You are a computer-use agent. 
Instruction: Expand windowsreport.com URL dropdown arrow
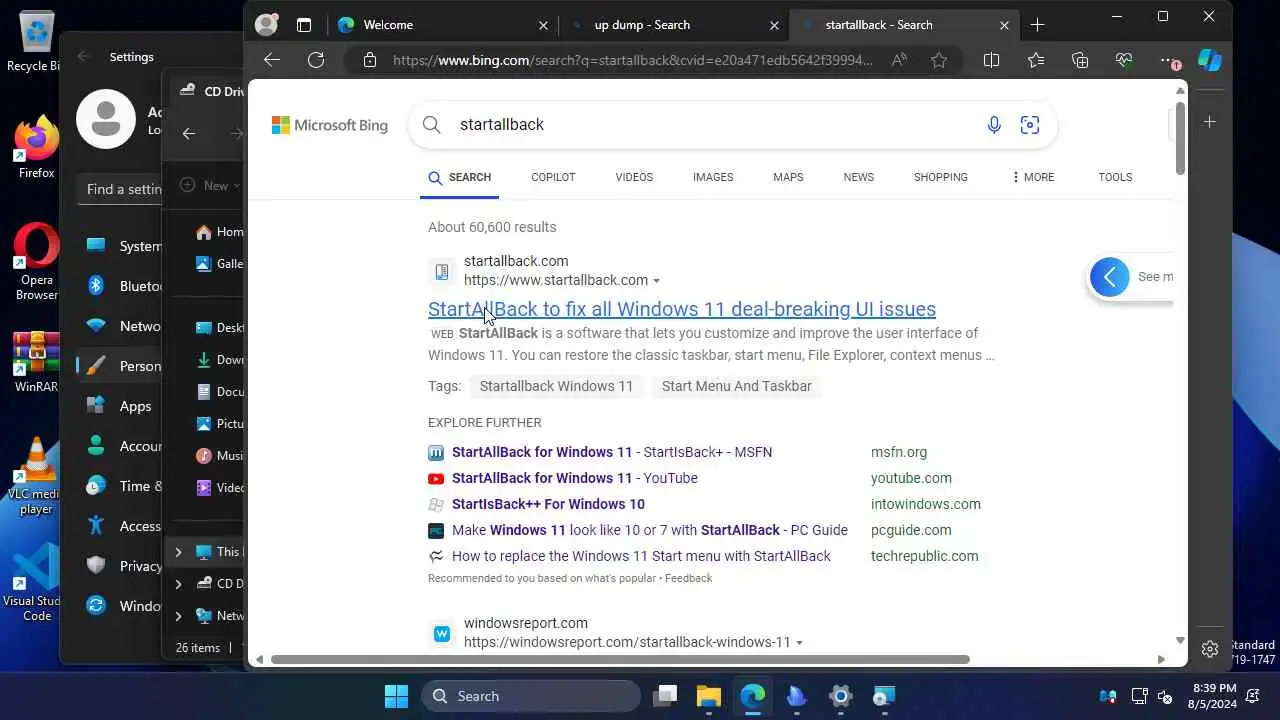799,643
